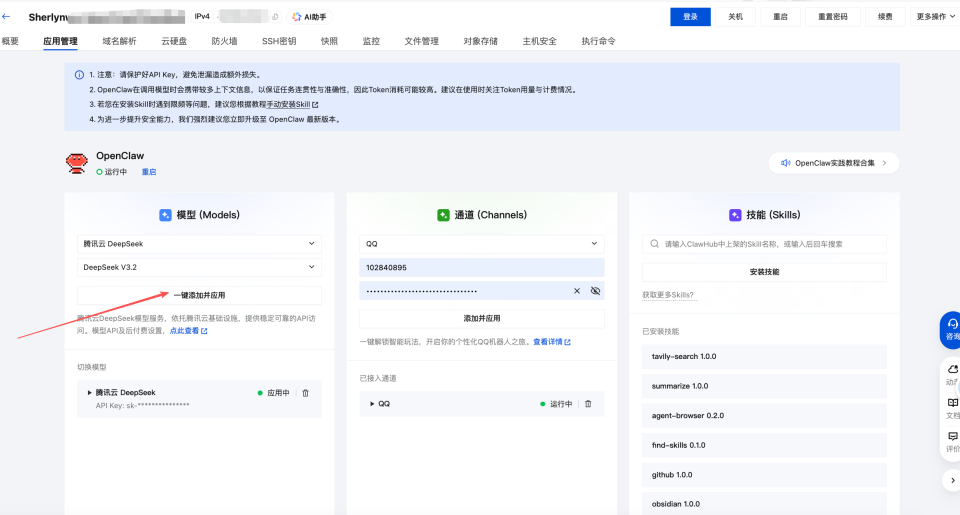
Task: Clear the channel secret with X icon
Action: click(x=577, y=291)
